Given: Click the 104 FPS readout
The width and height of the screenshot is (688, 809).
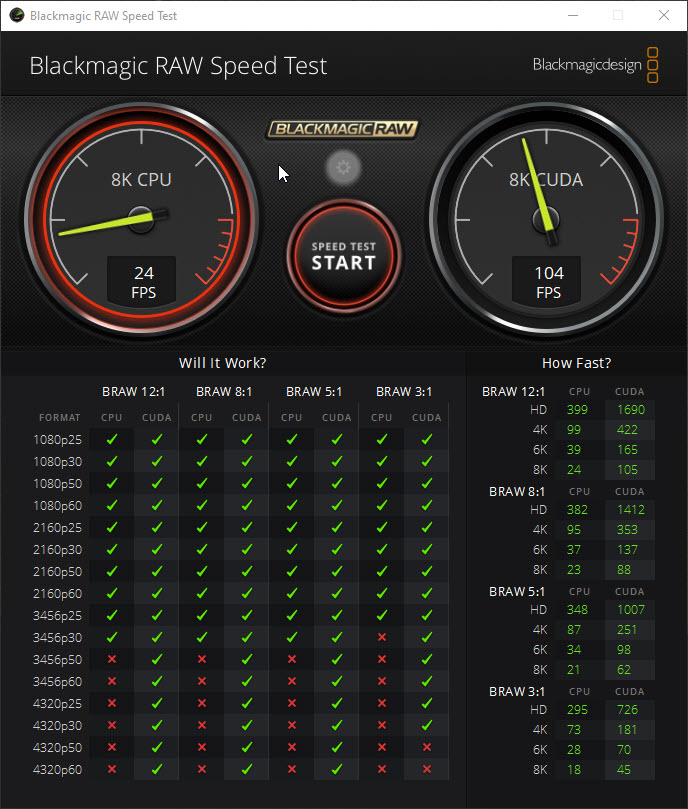Looking at the screenshot, I should pyautogui.click(x=548, y=282).
